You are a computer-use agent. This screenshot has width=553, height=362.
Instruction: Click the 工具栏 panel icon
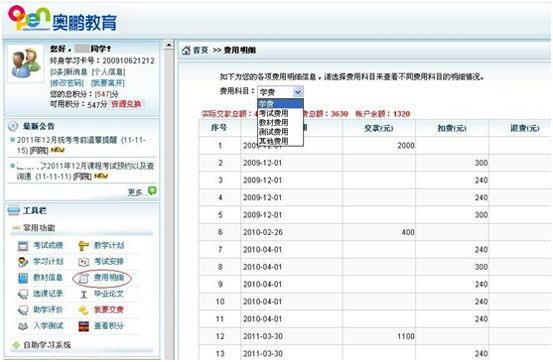13,211
